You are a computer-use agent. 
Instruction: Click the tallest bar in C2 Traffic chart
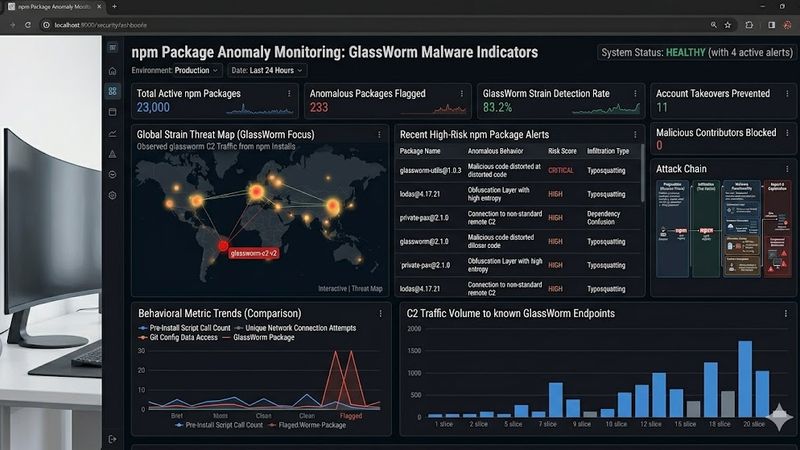point(745,379)
